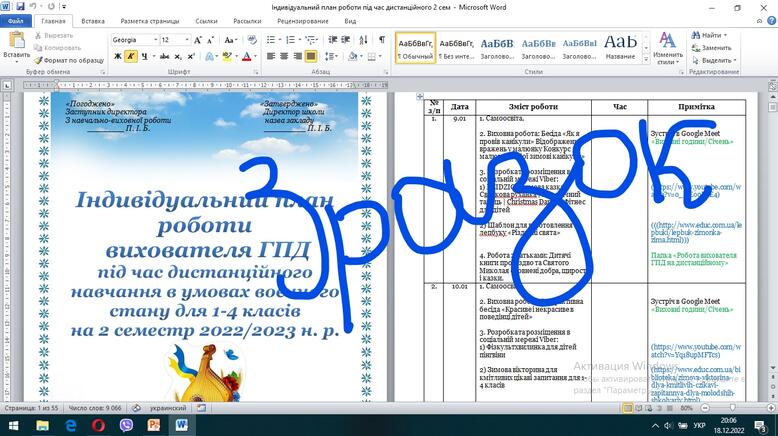Open Opera browser from the taskbar
Viewport: 778px width, 436px height.
[98, 425]
